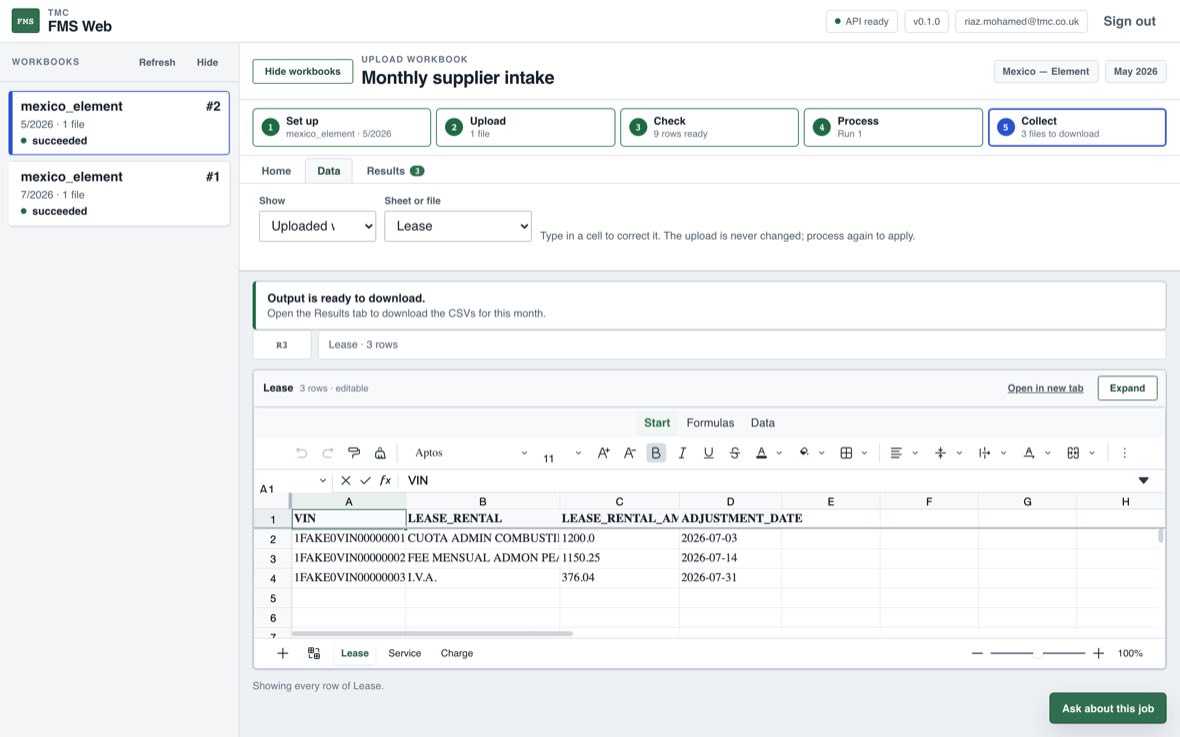Apply the fill color bucket icon
This screenshot has height=737, width=1180.
point(804,452)
